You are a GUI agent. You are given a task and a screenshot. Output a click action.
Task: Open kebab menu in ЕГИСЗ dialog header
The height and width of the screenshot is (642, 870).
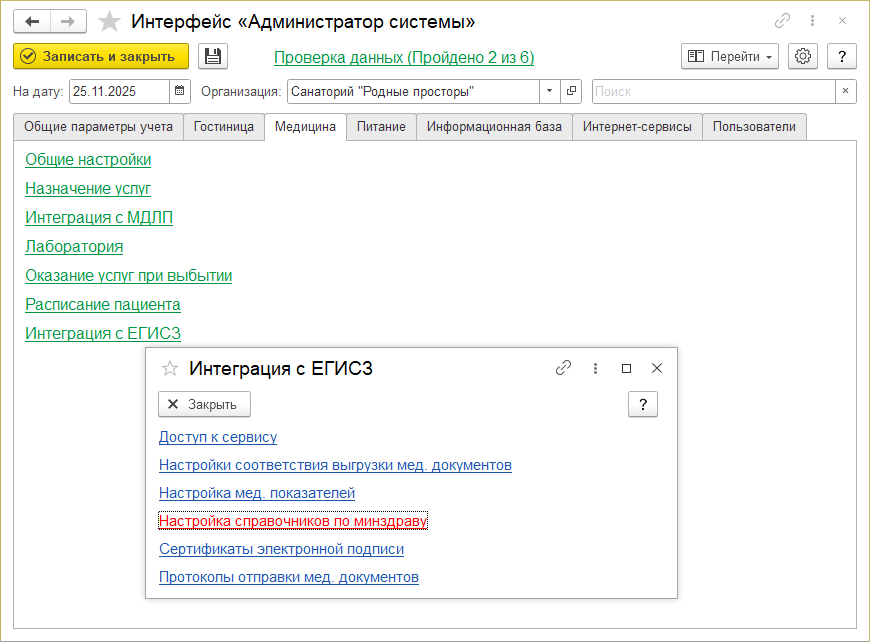point(595,368)
